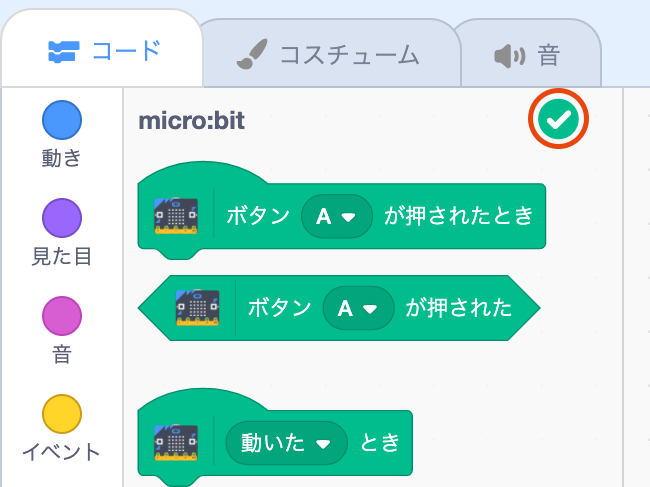The image size is (650, 487).
Task: Click micro:bit icon on button pressed hat block
Action: point(176,215)
